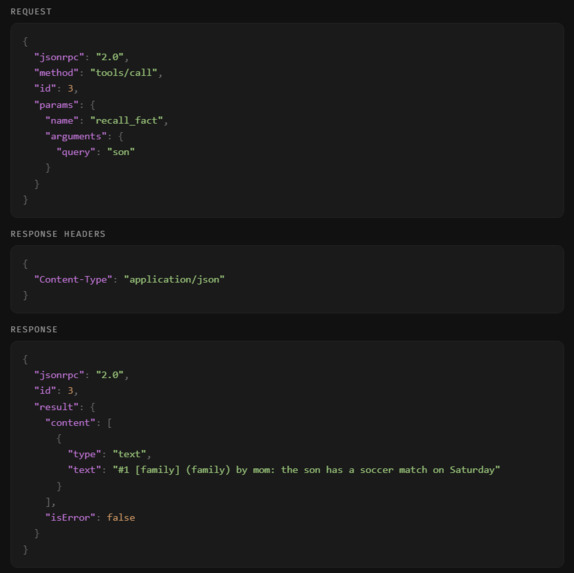
Task: Click the "recall_fact" tool name value
Action: pos(127,120)
